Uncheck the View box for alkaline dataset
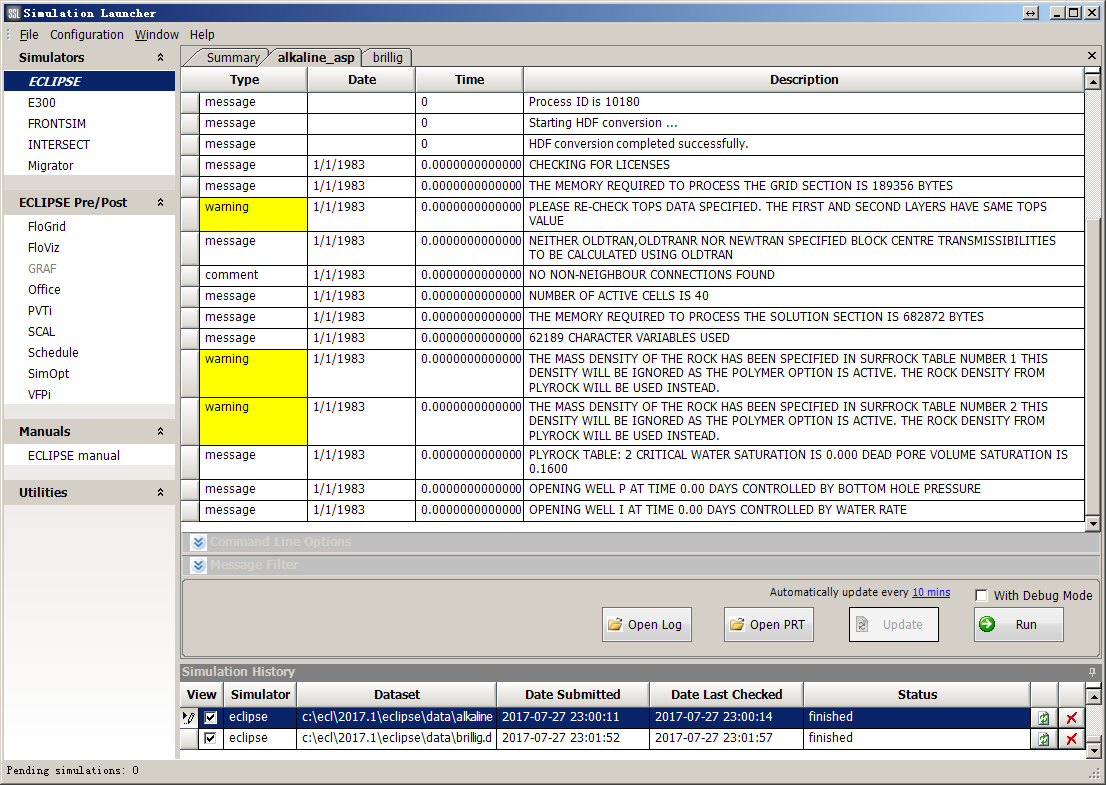1106x785 pixels. click(210, 717)
